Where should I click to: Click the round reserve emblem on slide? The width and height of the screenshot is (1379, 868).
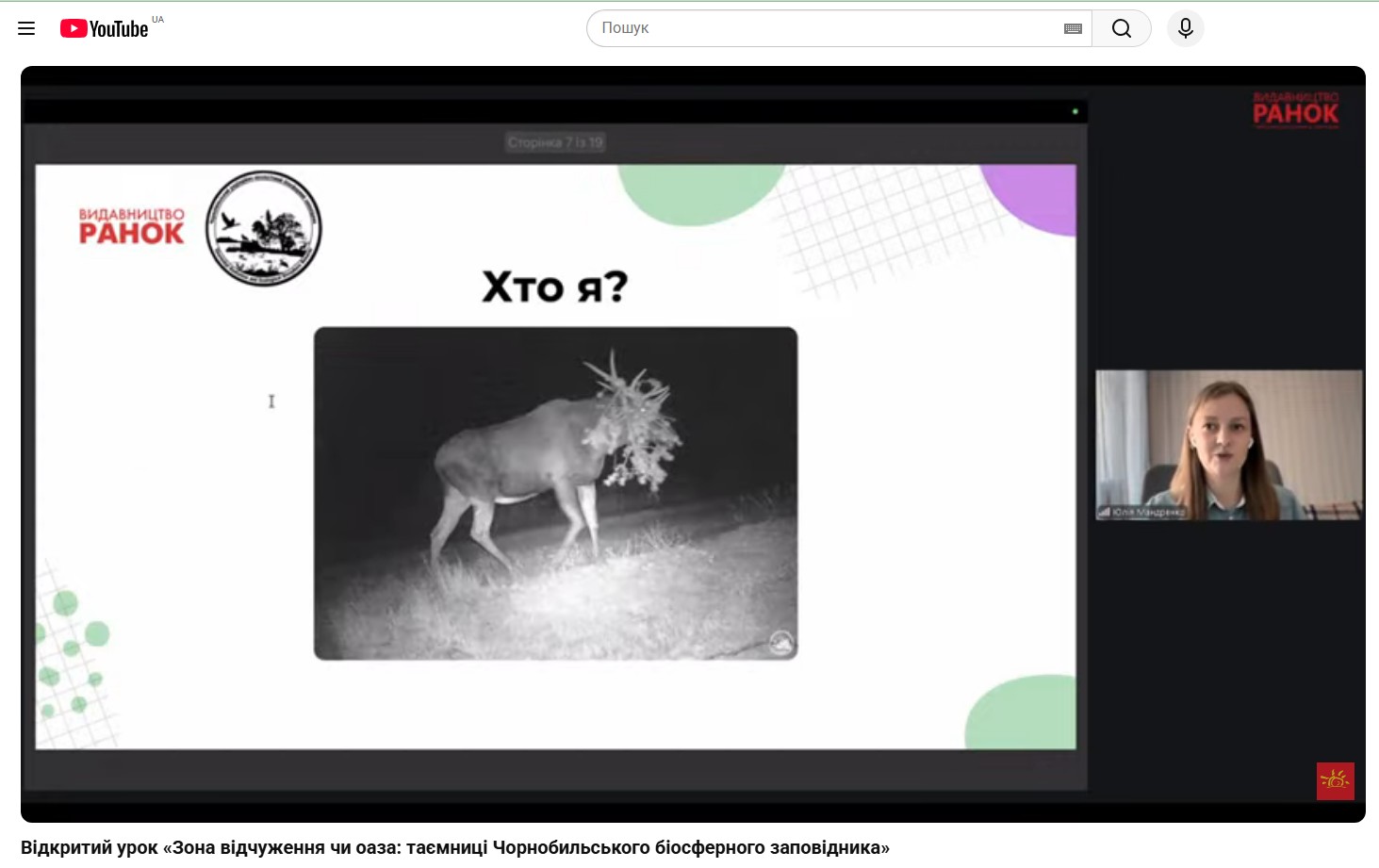[264, 229]
